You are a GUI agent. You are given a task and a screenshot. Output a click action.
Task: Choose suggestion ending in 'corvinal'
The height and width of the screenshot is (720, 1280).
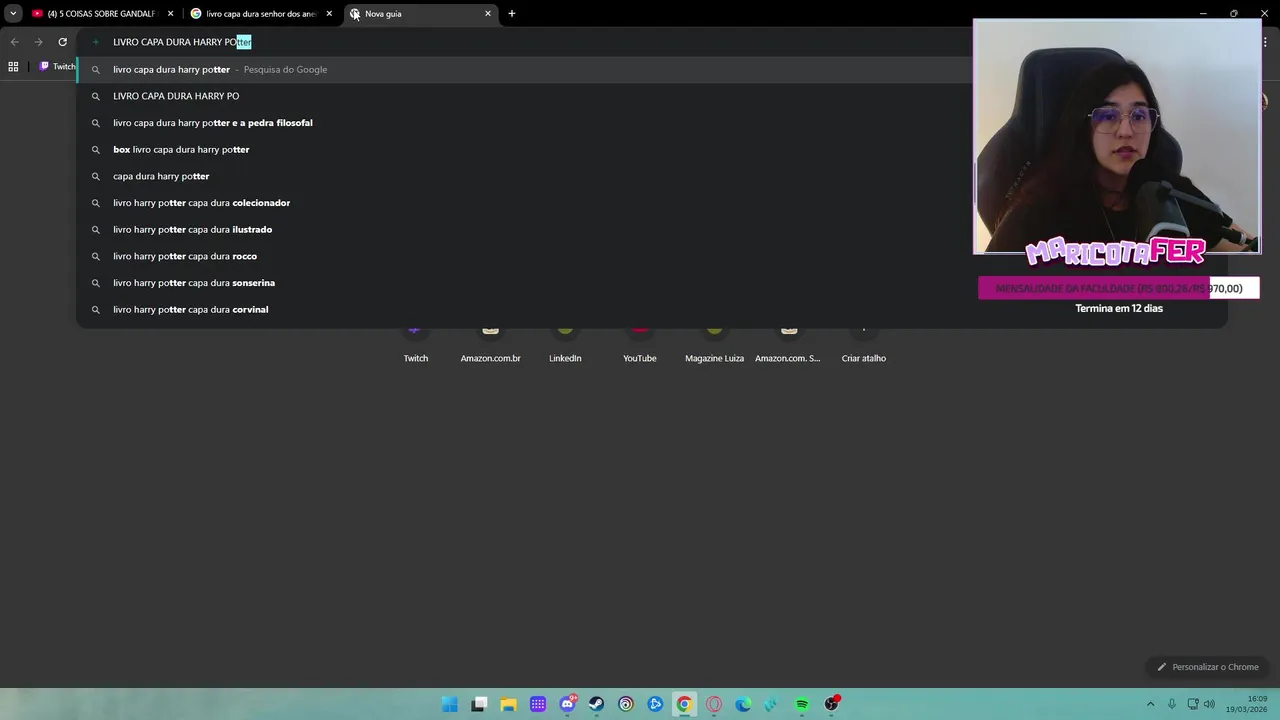tap(524, 310)
